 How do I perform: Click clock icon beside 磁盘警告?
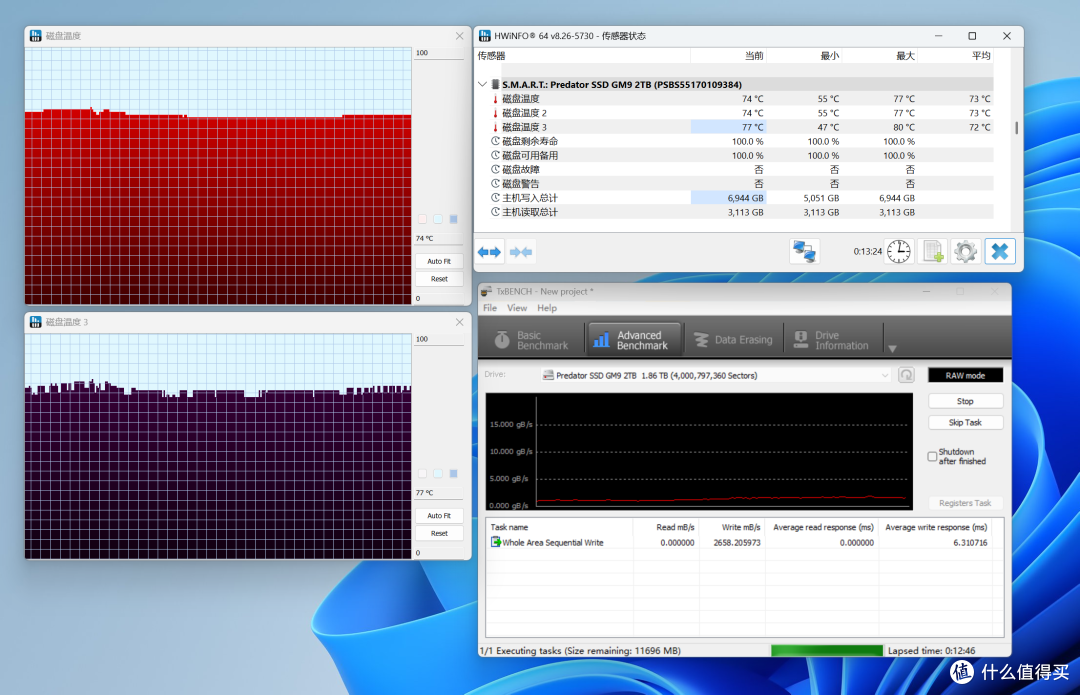(495, 184)
